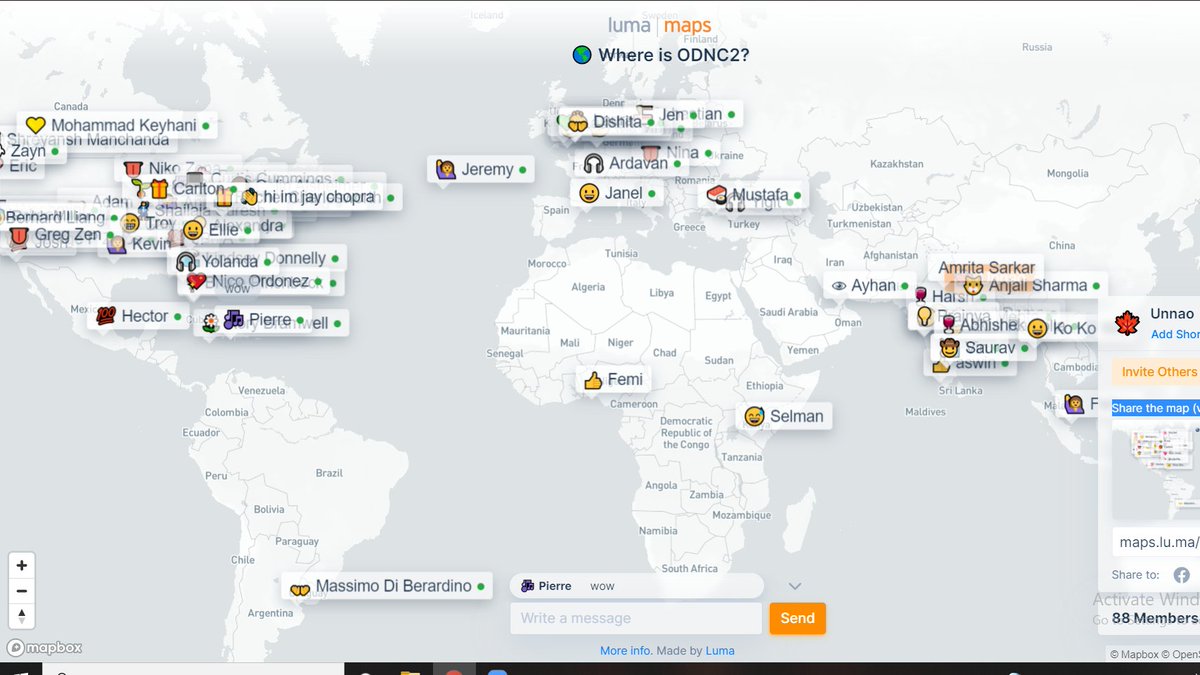Click the sparkling heart icon beside Nico Ordonez
This screenshot has width=1200, height=675.
(x=196, y=281)
